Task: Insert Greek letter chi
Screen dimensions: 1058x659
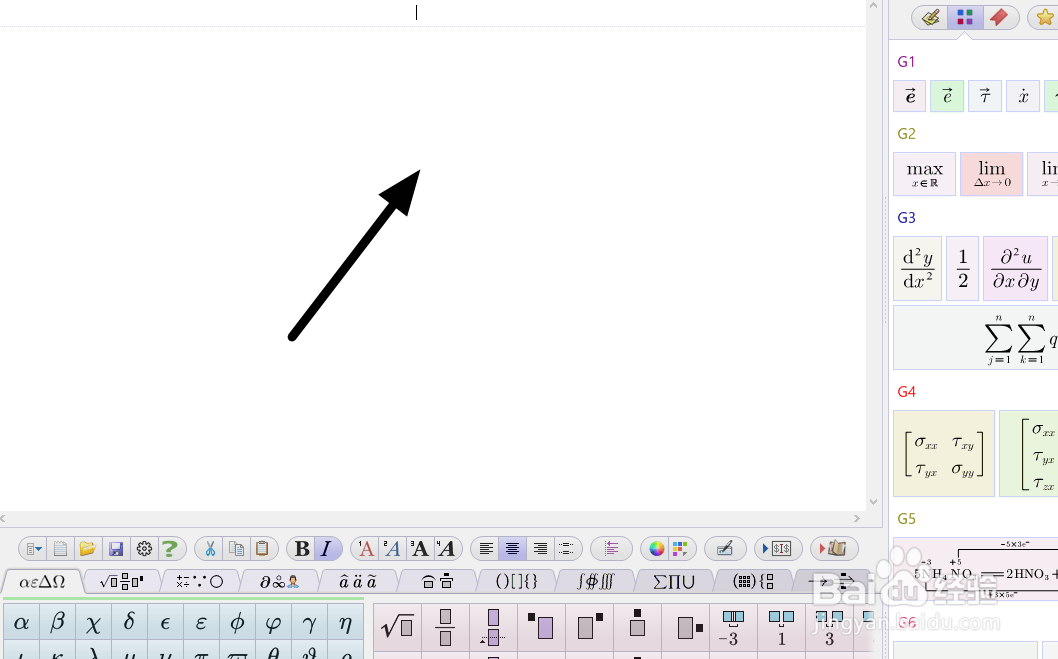Action: (93, 622)
